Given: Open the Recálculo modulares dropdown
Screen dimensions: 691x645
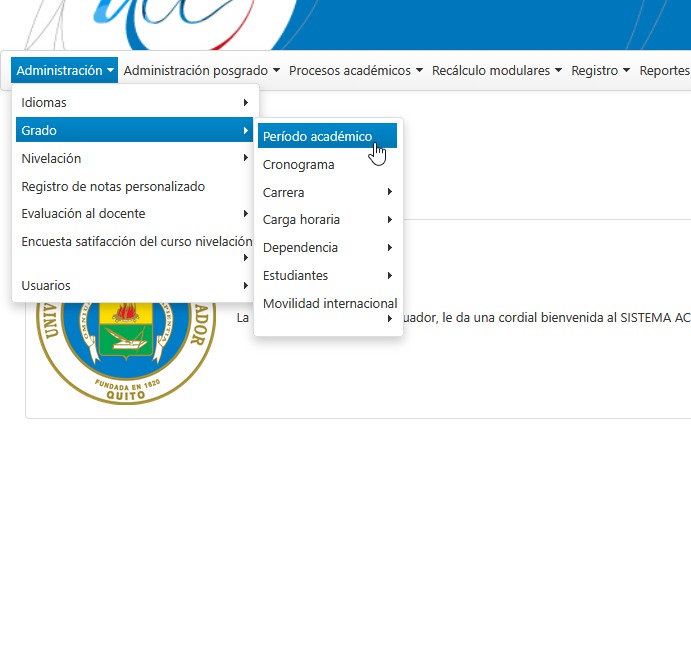Looking at the screenshot, I should [x=496, y=71].
